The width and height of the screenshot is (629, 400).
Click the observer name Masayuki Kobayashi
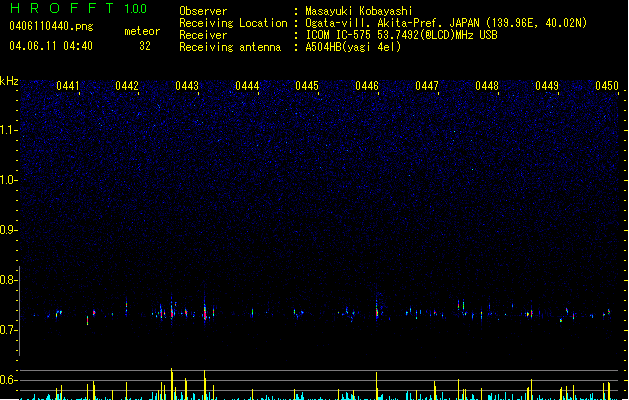(359, 11)
